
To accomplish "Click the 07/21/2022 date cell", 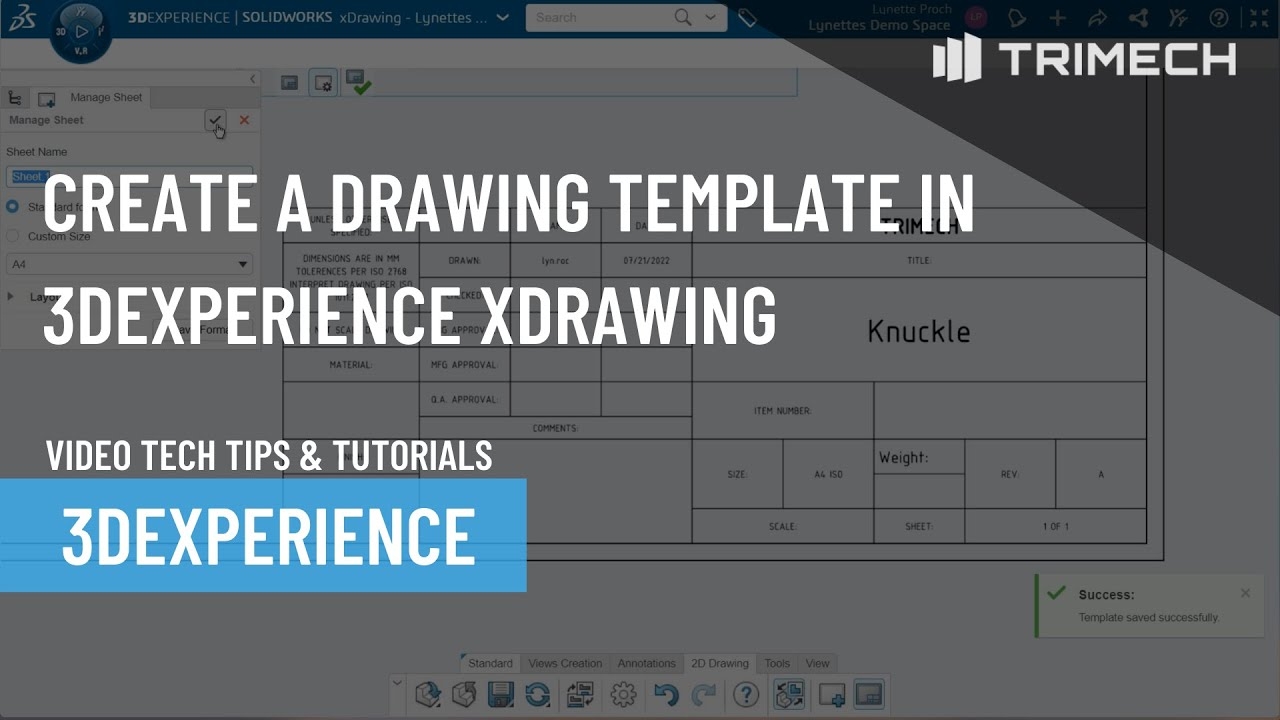I will pyautogui.click(x=646, y=260).
